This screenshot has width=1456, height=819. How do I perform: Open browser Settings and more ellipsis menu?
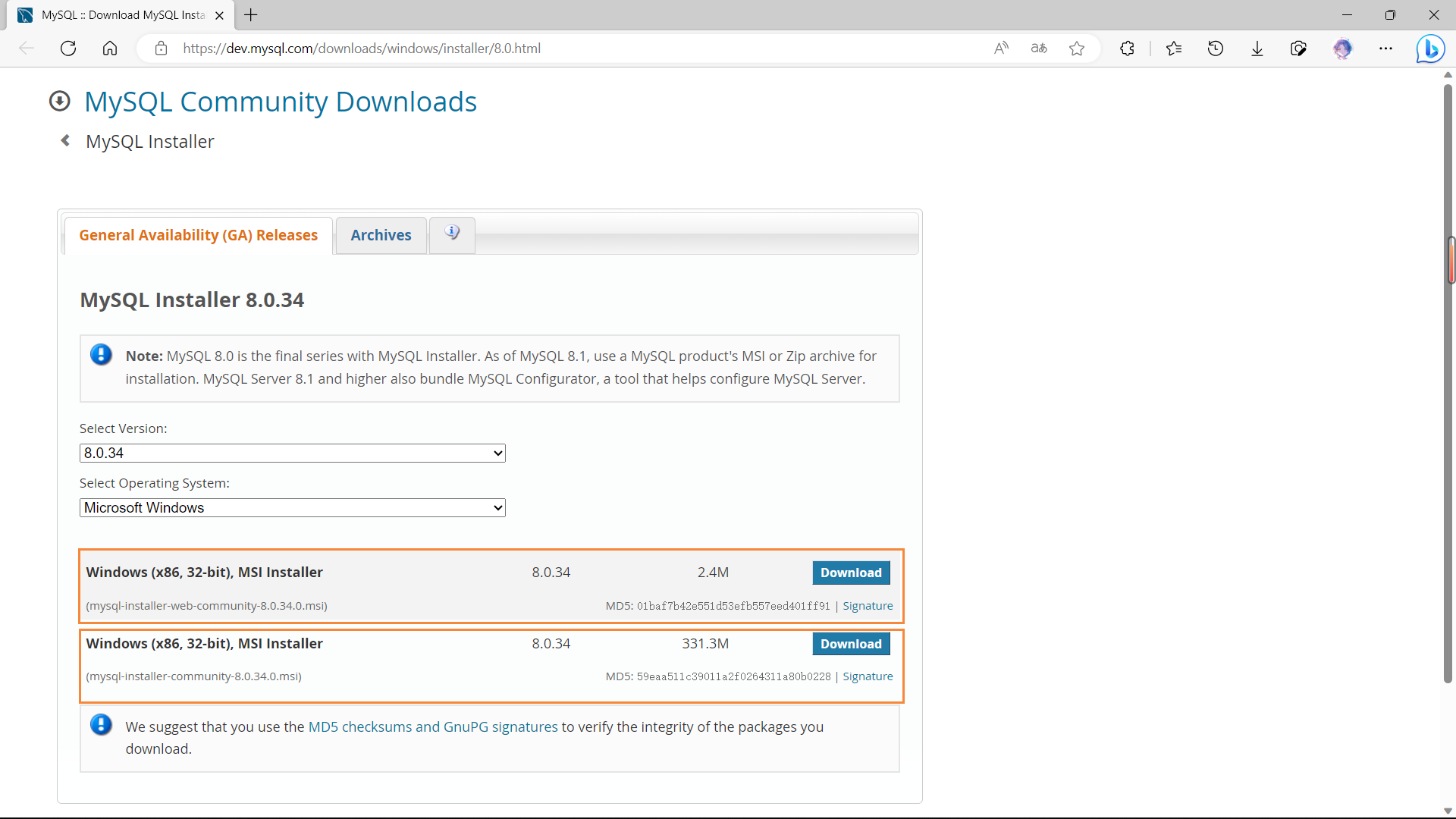1385,49
